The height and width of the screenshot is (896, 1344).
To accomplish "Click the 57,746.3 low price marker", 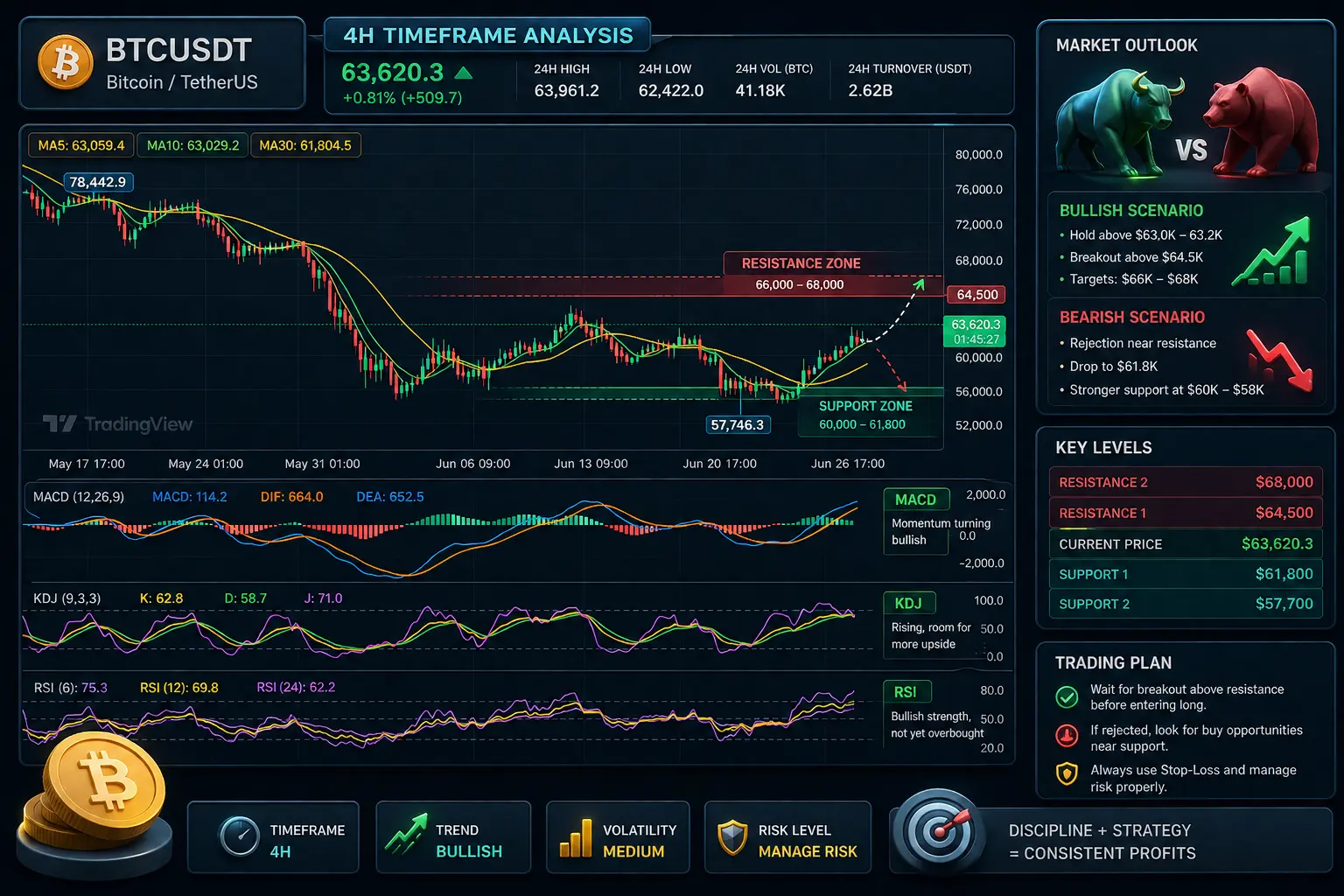I will pos(737,424).
